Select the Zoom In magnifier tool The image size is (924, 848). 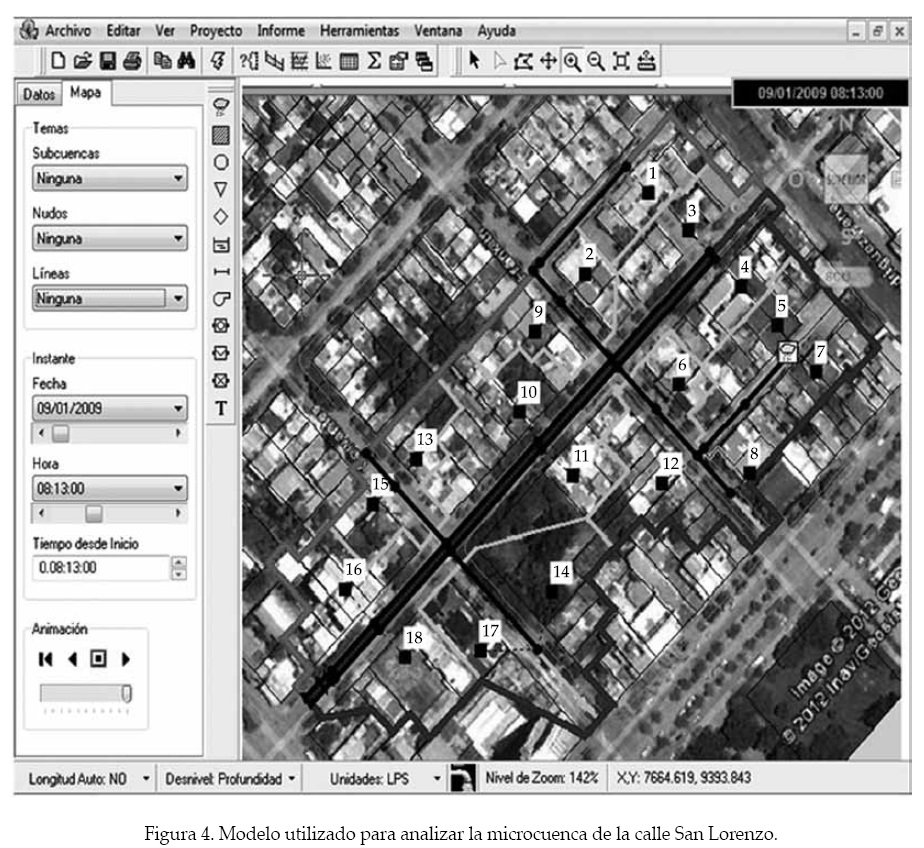point(573,61)
